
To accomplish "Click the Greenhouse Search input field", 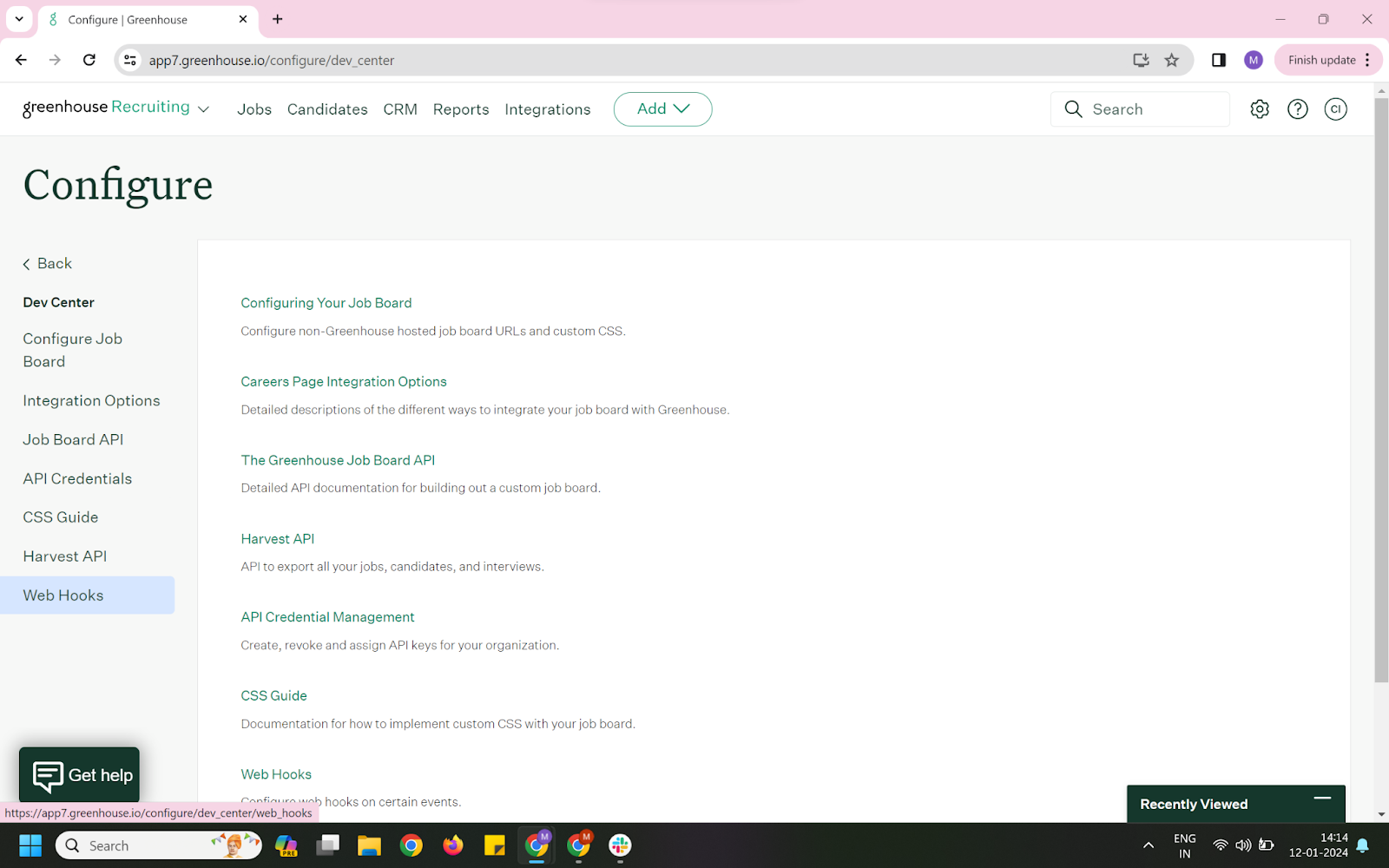I will click(x=1140, y=109).
